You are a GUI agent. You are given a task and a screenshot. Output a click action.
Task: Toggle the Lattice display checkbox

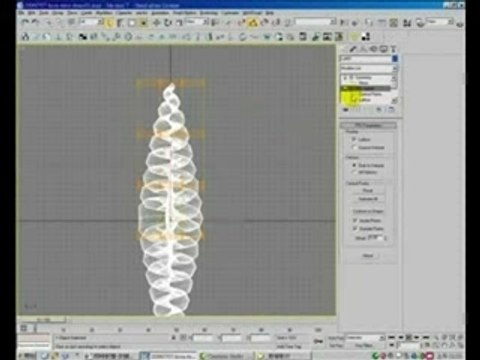click(354, 139)
